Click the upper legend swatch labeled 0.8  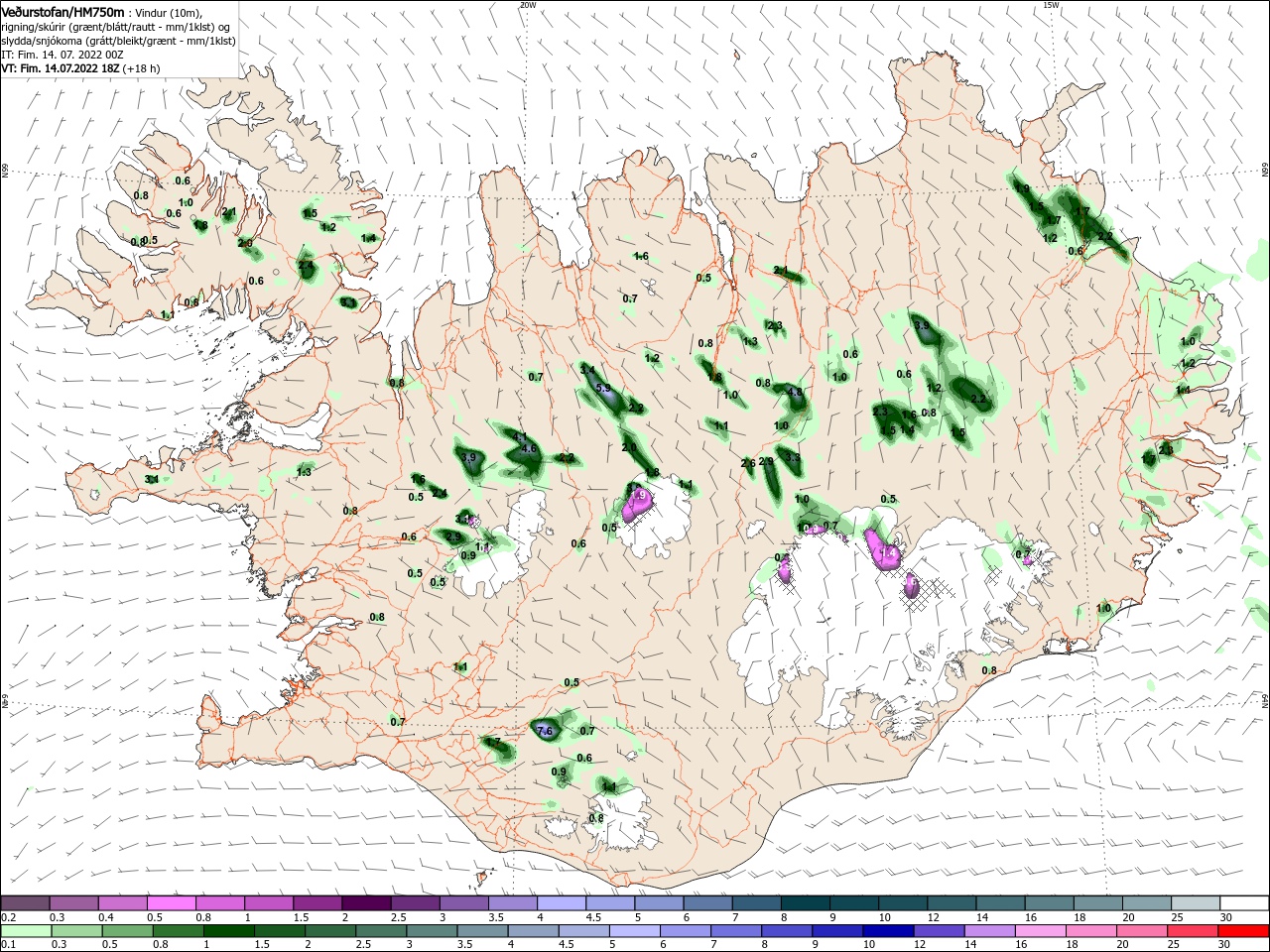(219, 903)
